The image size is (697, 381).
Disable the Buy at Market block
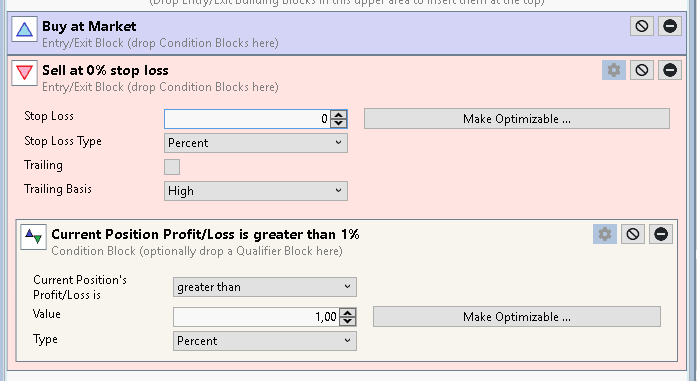(642, 26)
